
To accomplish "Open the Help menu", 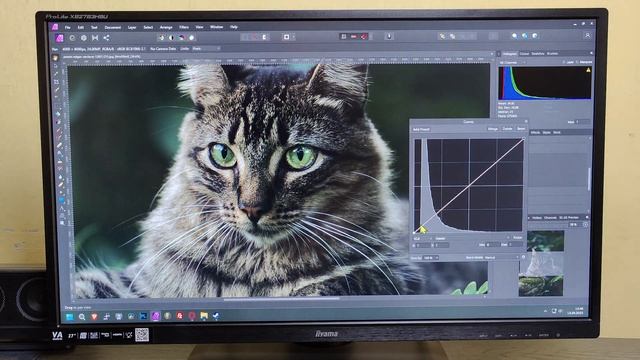I will click(x=233, y=27).
